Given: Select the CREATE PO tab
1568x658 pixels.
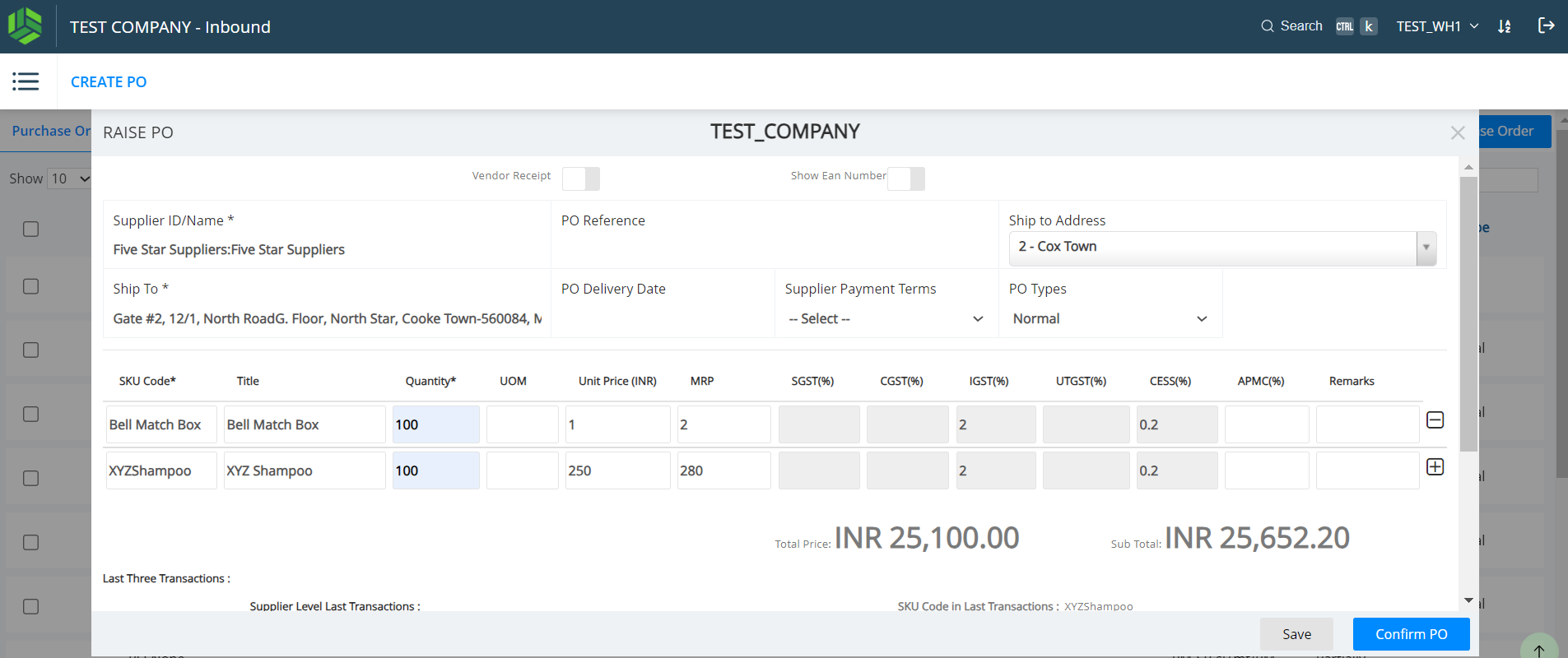Looking at the screenshot, I should click(109, 82).
